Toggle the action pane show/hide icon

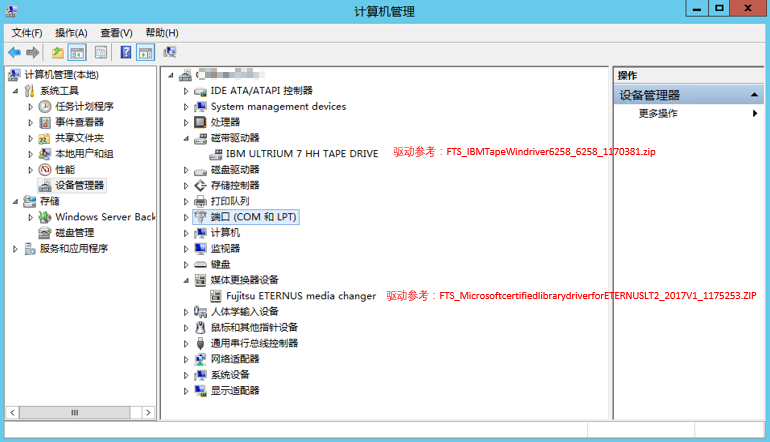(146, 52)
